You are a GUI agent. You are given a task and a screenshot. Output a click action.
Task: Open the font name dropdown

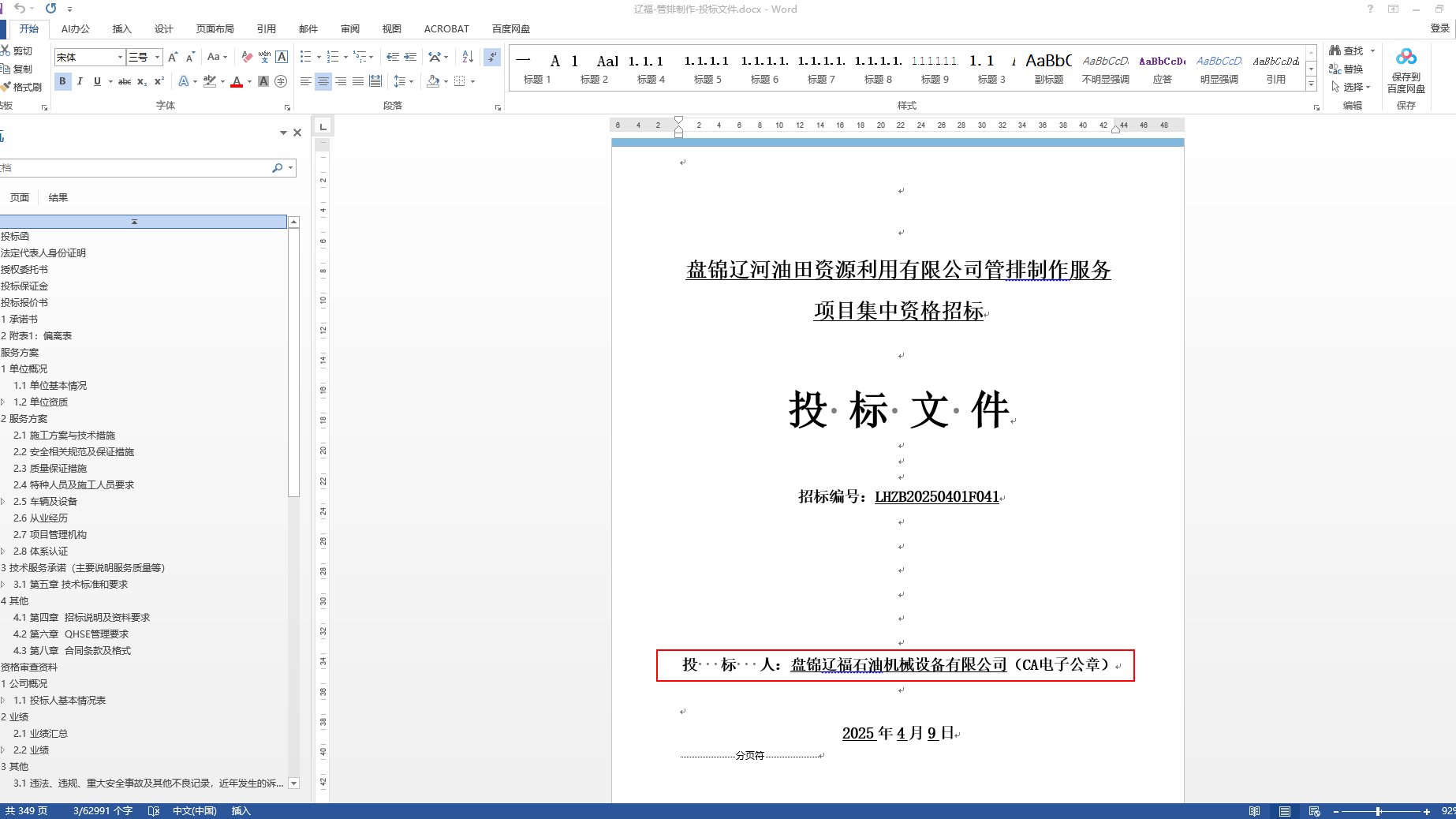120,57
